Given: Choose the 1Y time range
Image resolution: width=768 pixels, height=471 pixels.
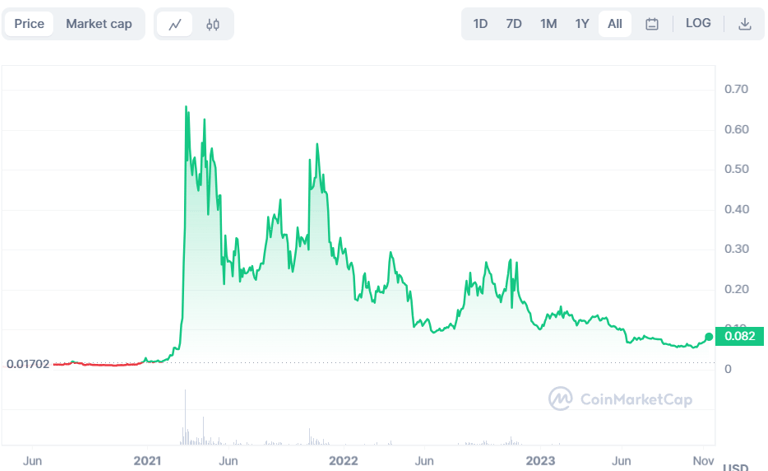Looking at the screenshot, I should pyautogui.click(x=582, y=24).
